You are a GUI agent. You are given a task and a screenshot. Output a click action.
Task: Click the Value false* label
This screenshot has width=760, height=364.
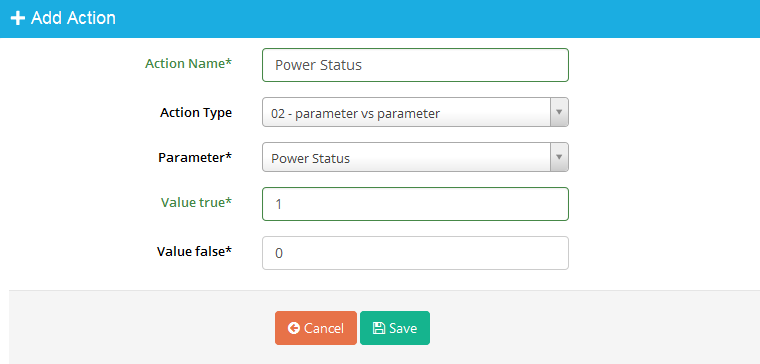194,252
